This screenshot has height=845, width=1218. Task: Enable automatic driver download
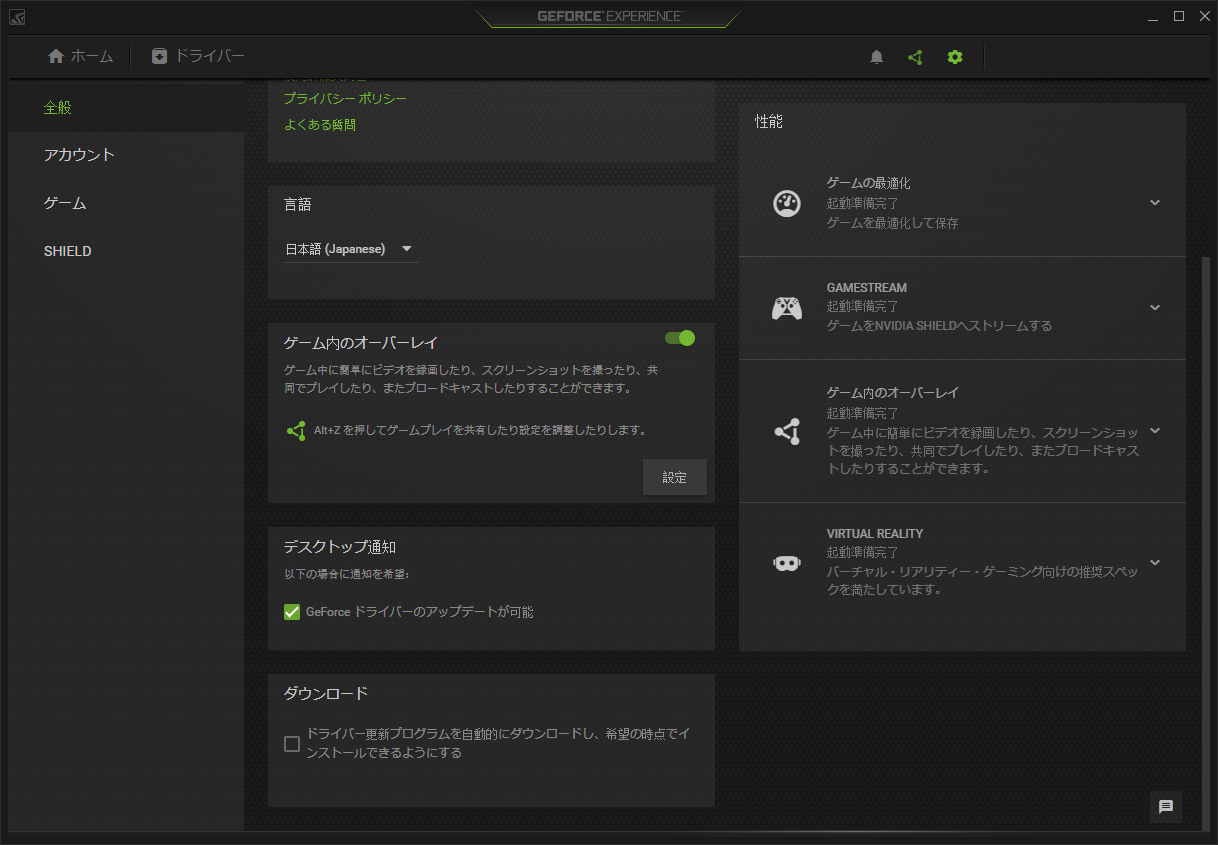pyautogui.click(x=291, y=743)
